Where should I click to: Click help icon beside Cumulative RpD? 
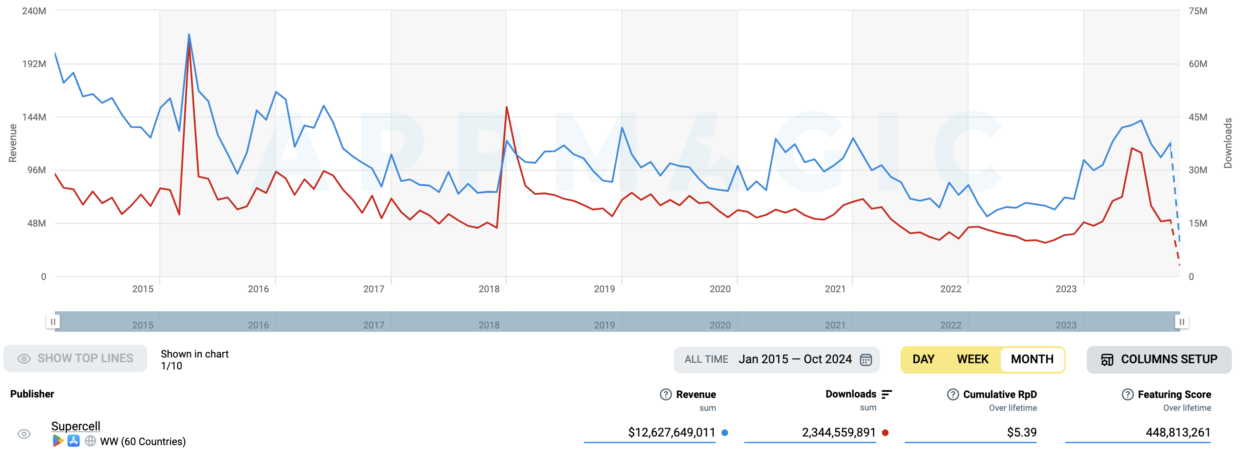[953, 394]
